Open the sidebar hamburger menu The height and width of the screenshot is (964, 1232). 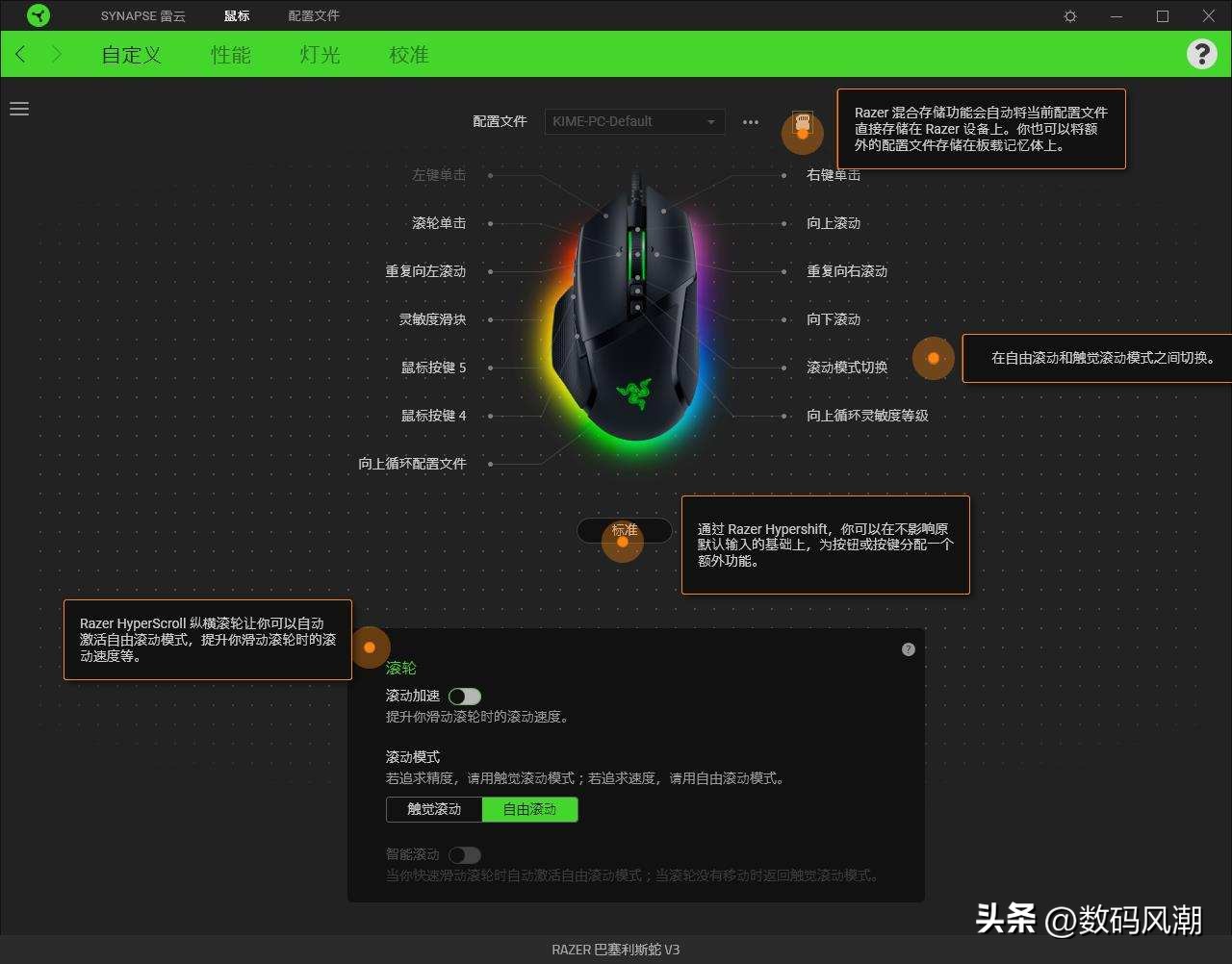19,109
